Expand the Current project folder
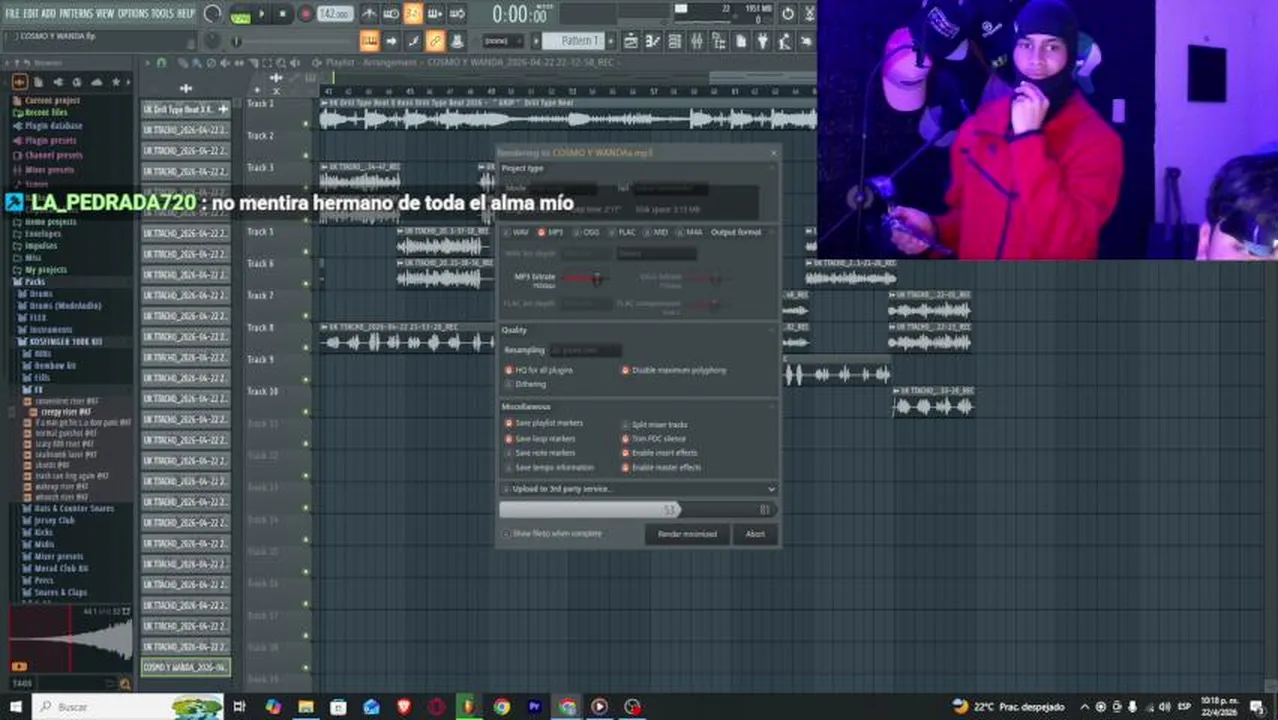This screenshot has width=1278, height=720. coord(52,101)
